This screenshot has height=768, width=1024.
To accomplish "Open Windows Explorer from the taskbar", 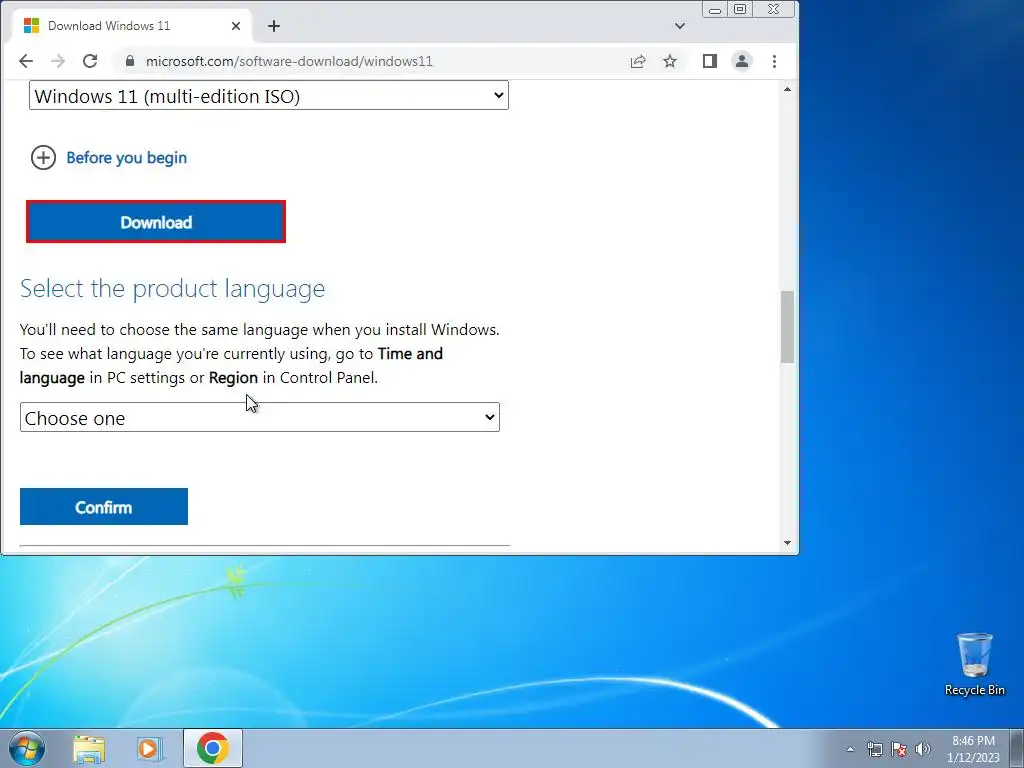I will point(89,749).
